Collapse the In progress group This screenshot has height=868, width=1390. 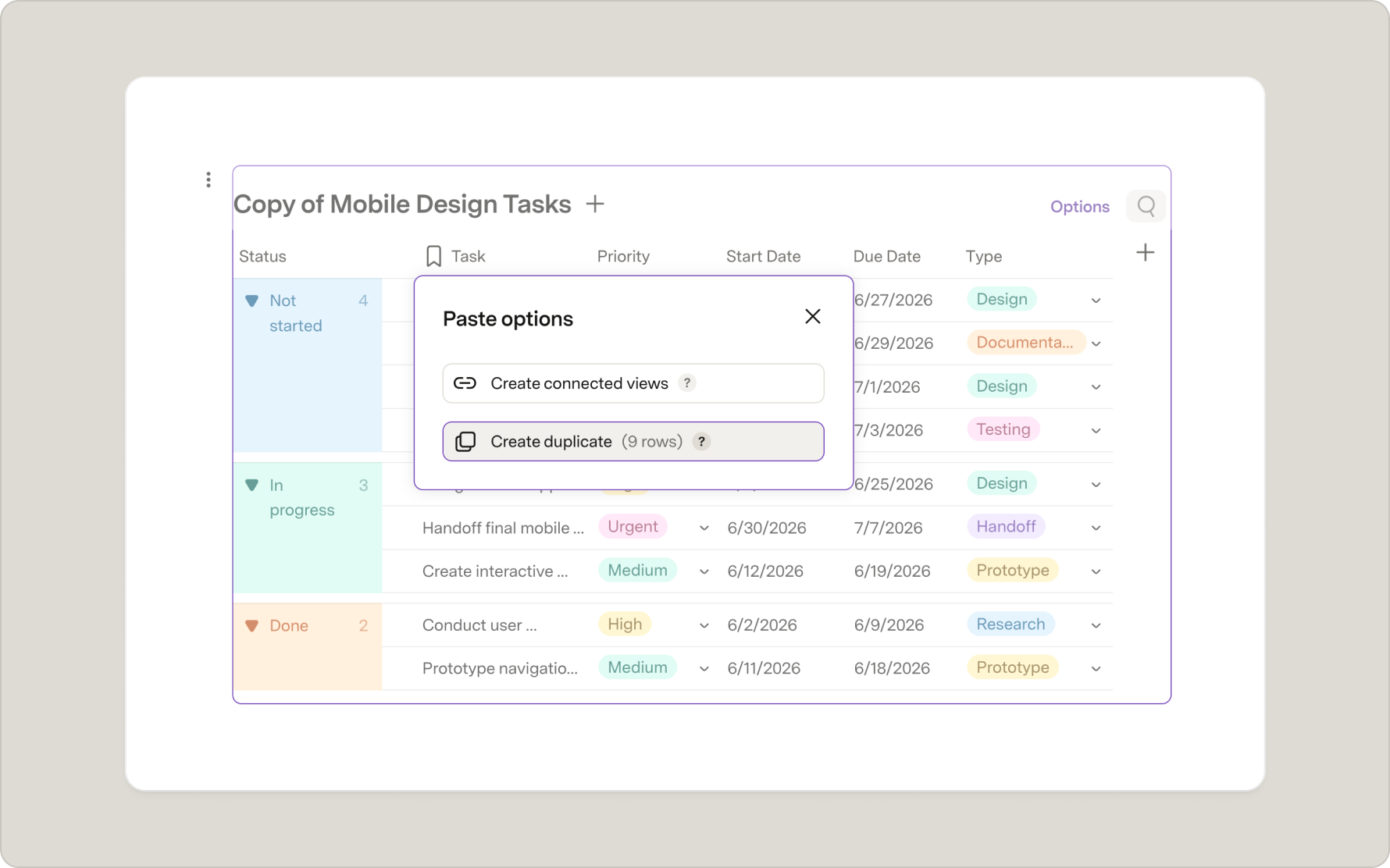point(251,486)
